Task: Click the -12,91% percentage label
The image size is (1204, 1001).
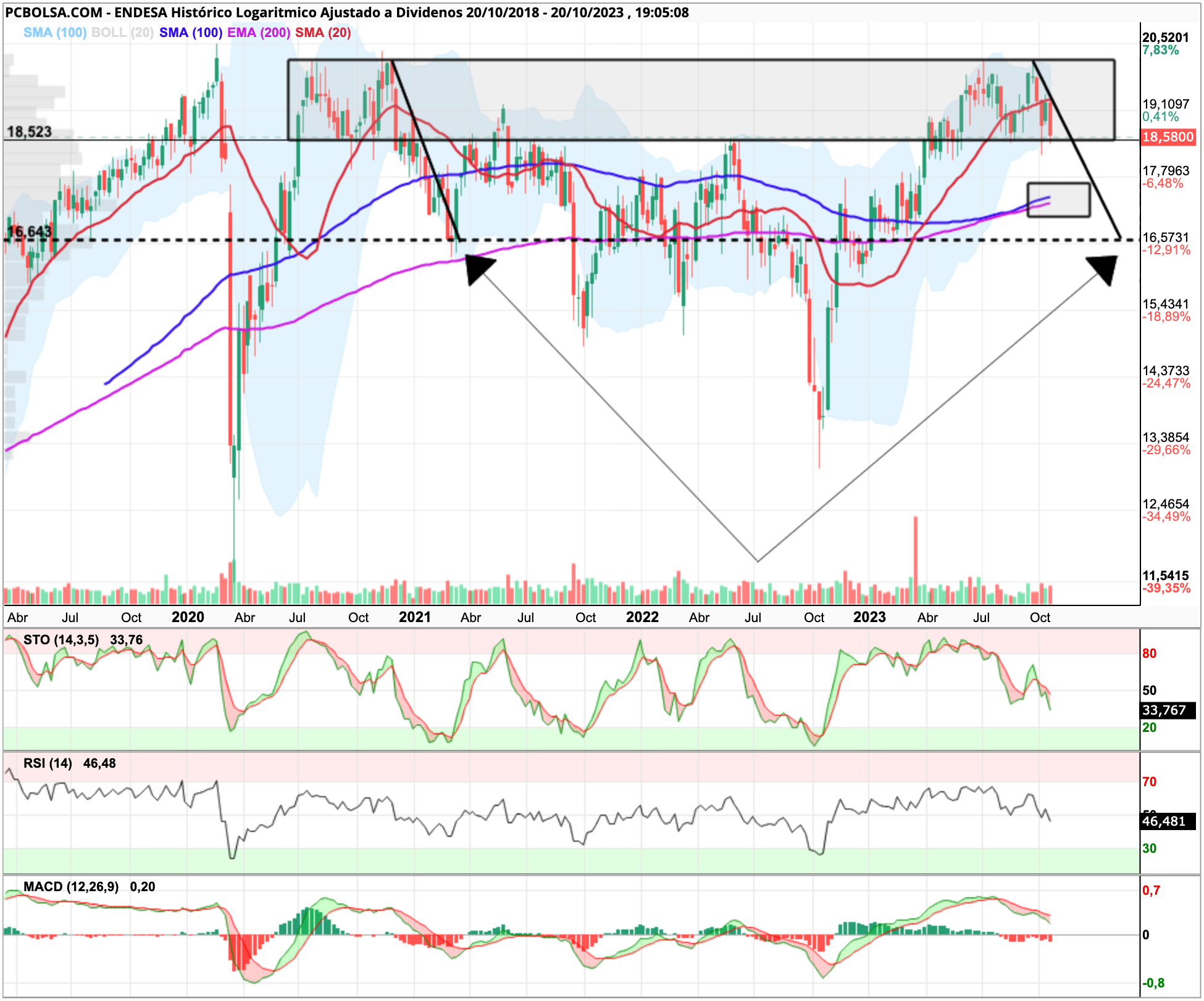Action: point(1166,250)
